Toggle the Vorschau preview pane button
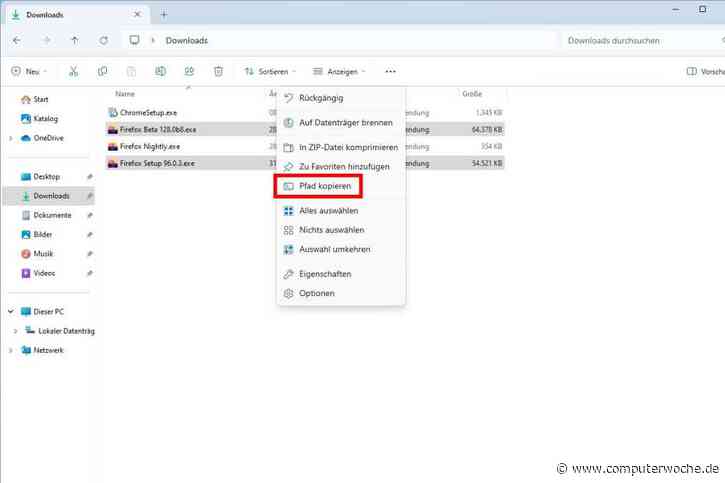 pos(705,71)
